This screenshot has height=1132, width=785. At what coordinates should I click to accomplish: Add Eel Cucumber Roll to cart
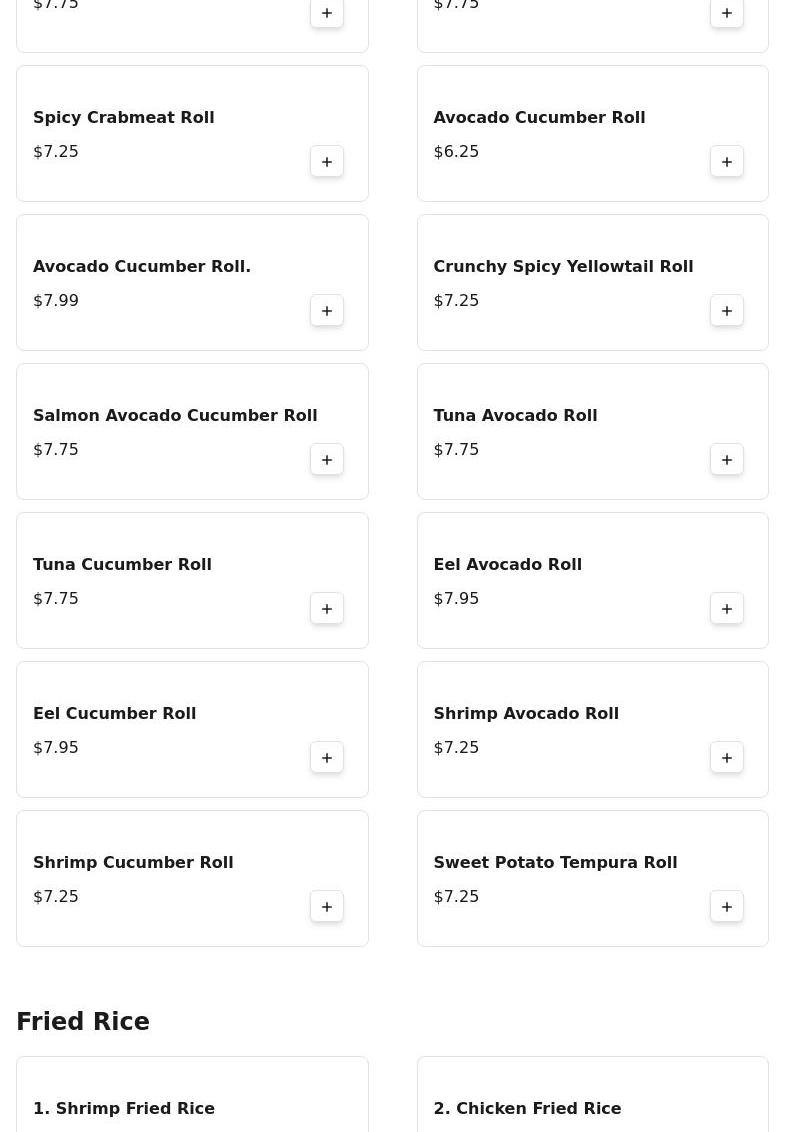327,758
